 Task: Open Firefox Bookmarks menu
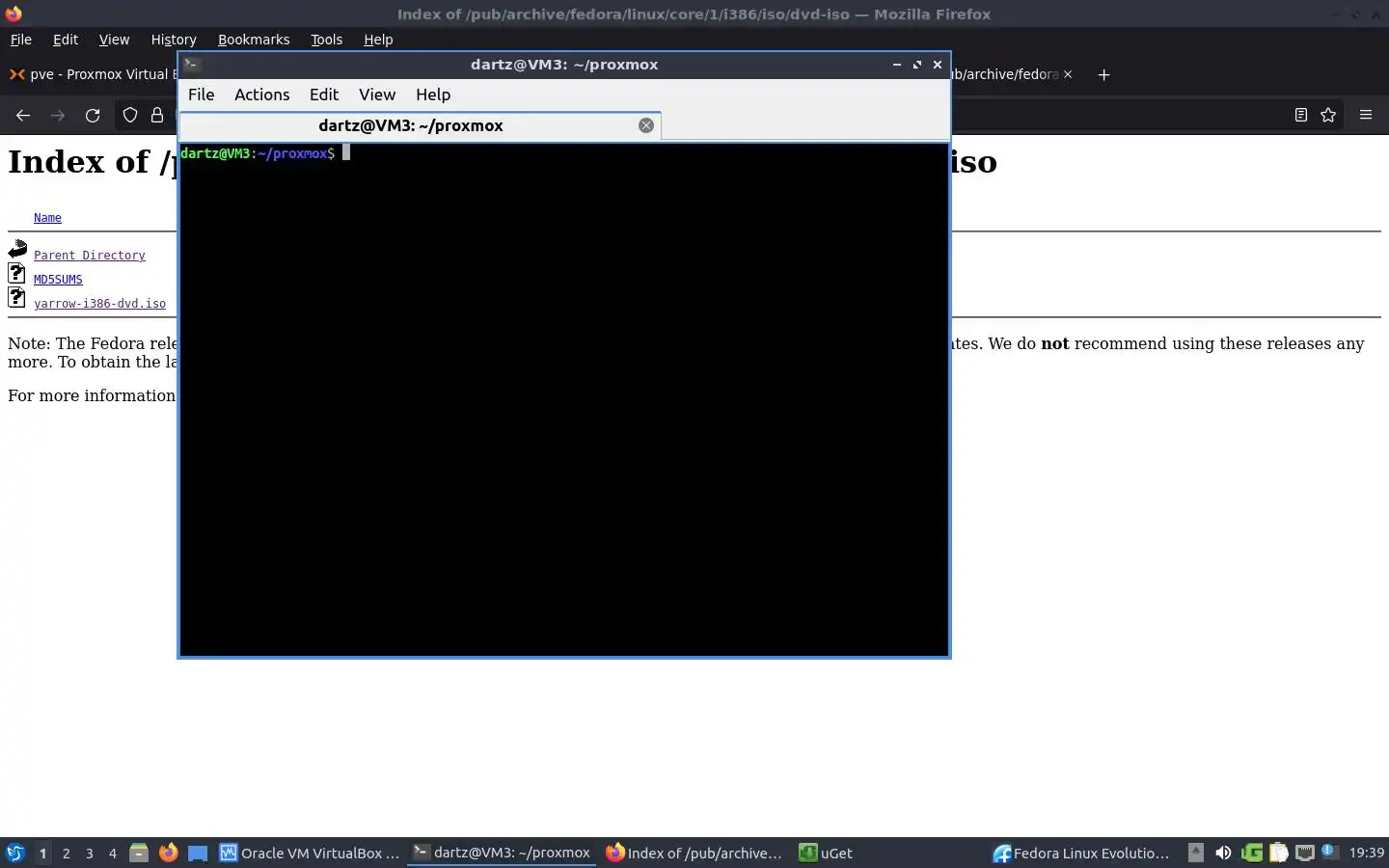pyautogui.click(x=254, y=40)
